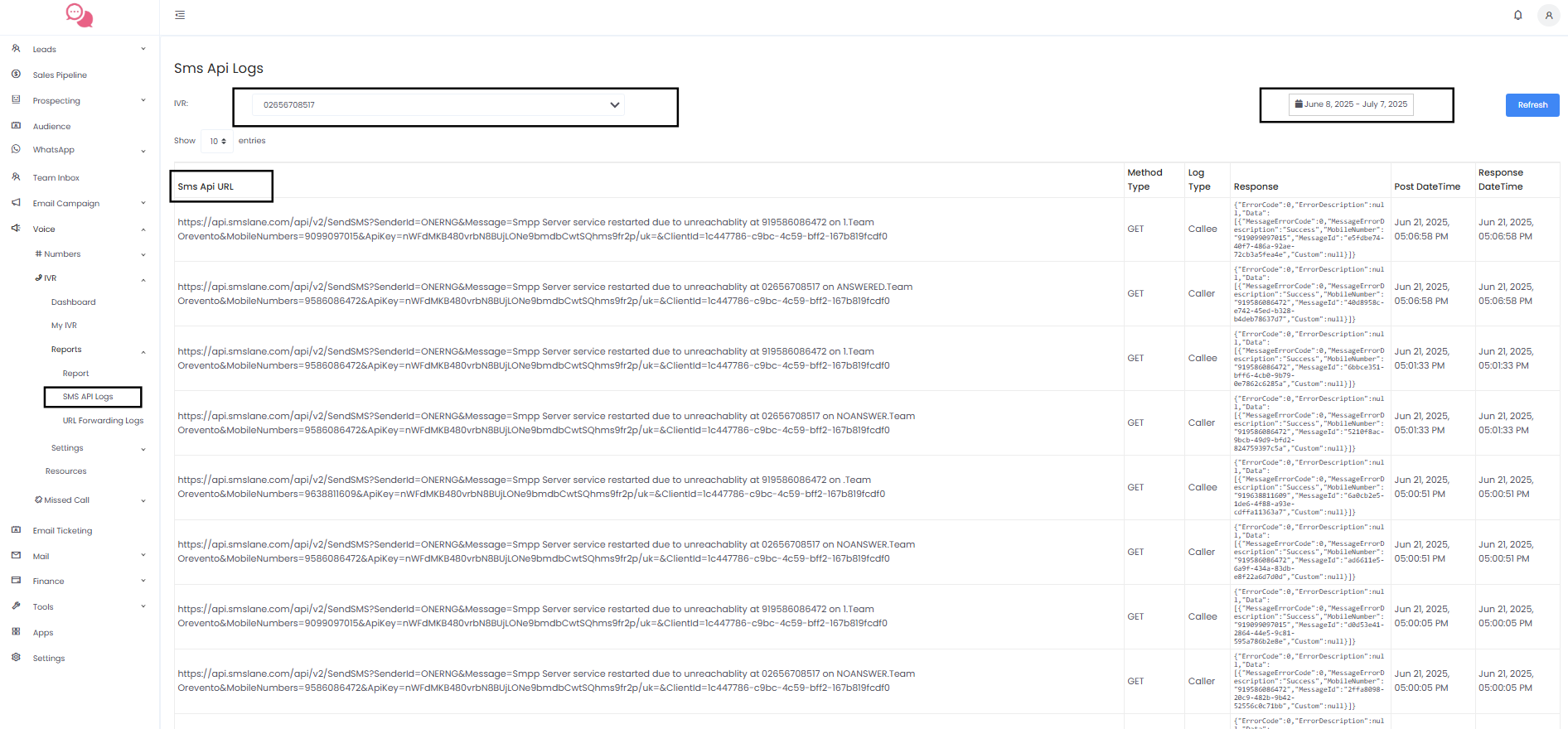Open the user profile avatar

click(x=1548, y=15)
